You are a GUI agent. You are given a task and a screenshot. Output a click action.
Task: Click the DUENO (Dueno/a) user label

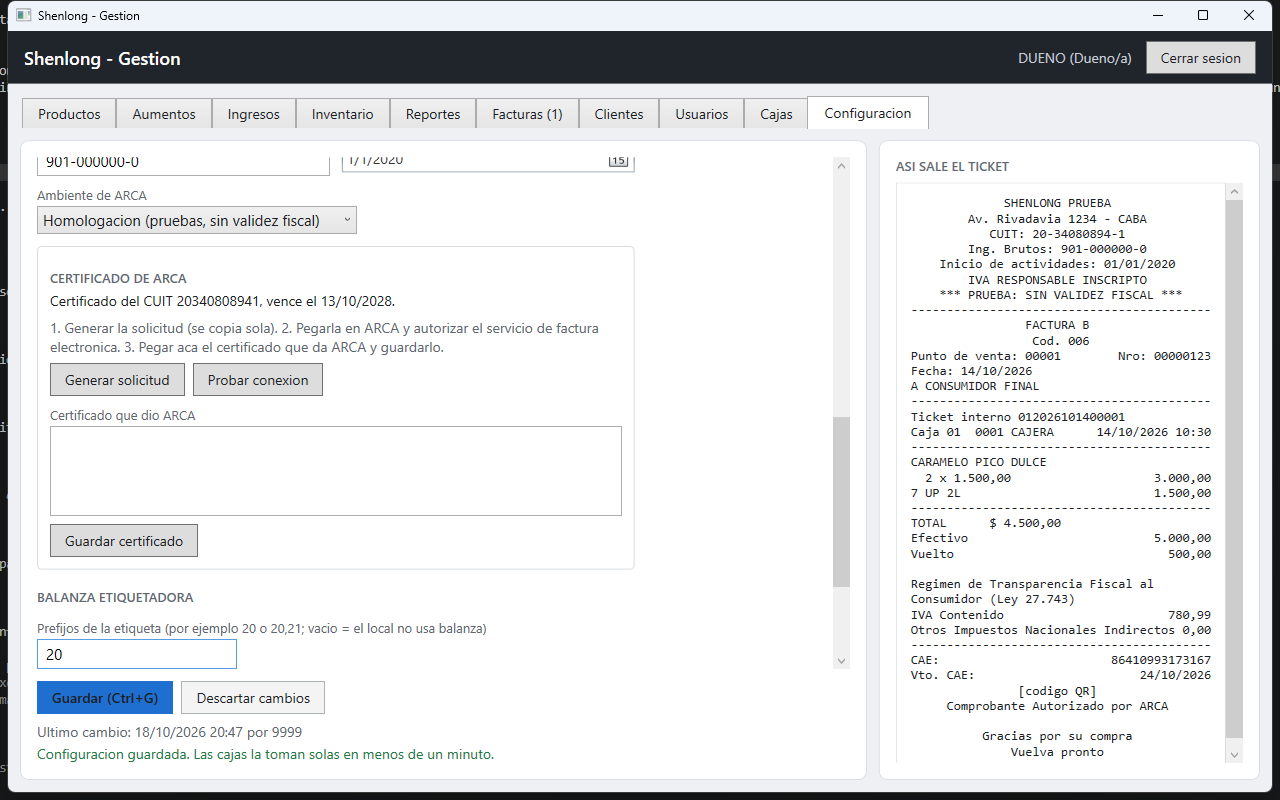pos(1075,58)
